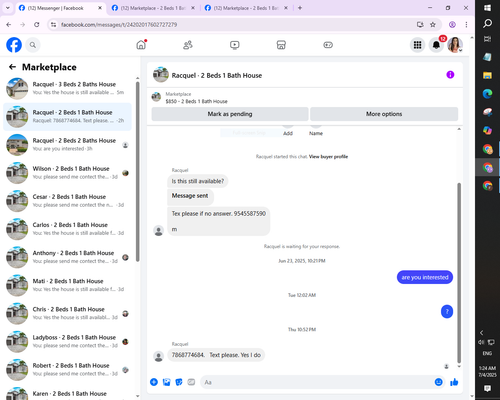Open the Facebook menu grid icon
This screenshot has height=400, width=500.
417,45
